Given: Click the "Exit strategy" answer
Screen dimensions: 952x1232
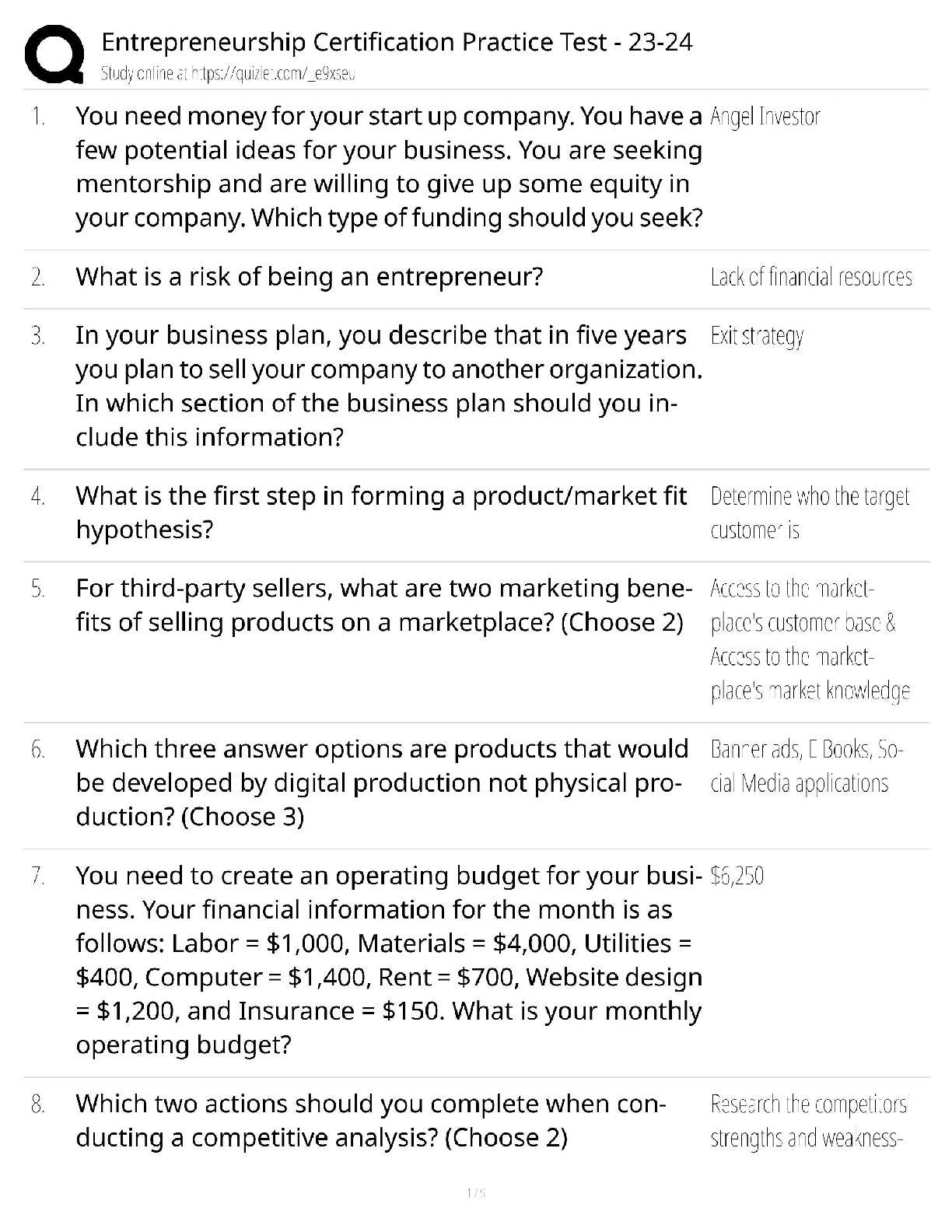Looking at the screenshot, I should coord(757,336).
